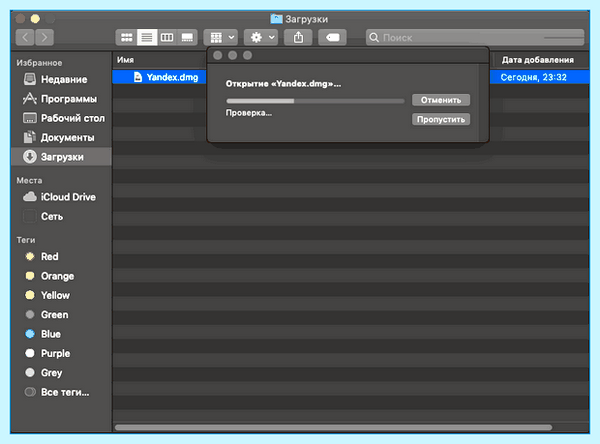Switch to icon view
The image size is (600, 444).
127,38
